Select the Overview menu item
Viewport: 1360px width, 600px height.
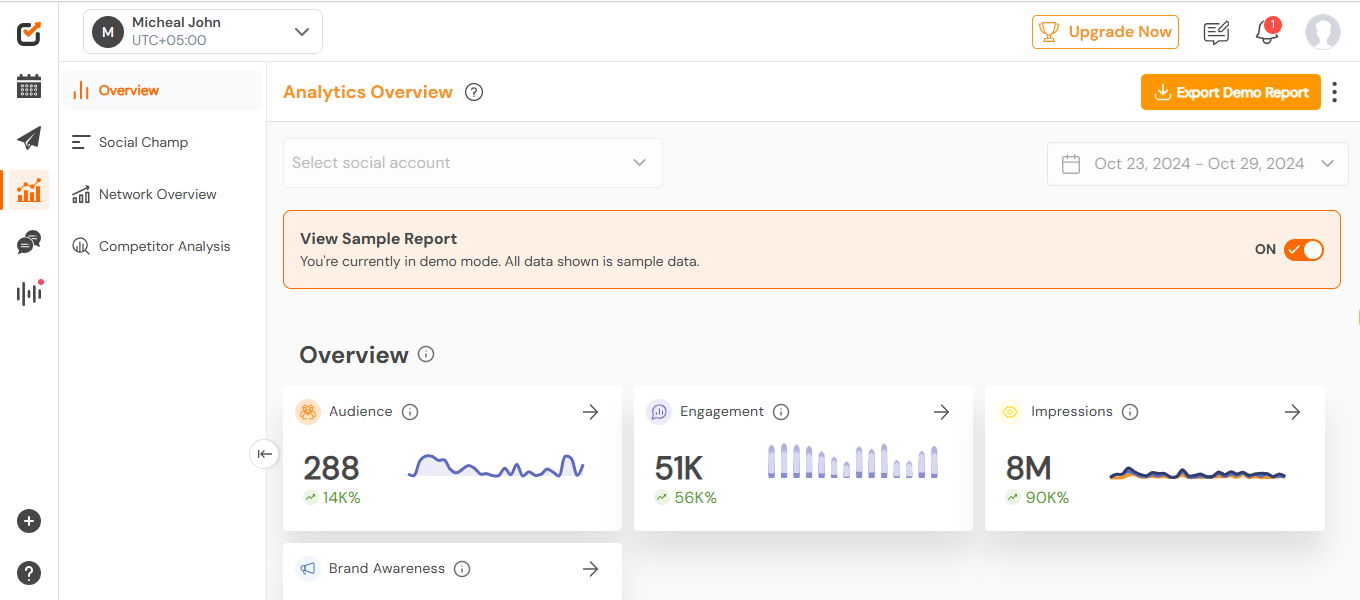coord(162,90)
